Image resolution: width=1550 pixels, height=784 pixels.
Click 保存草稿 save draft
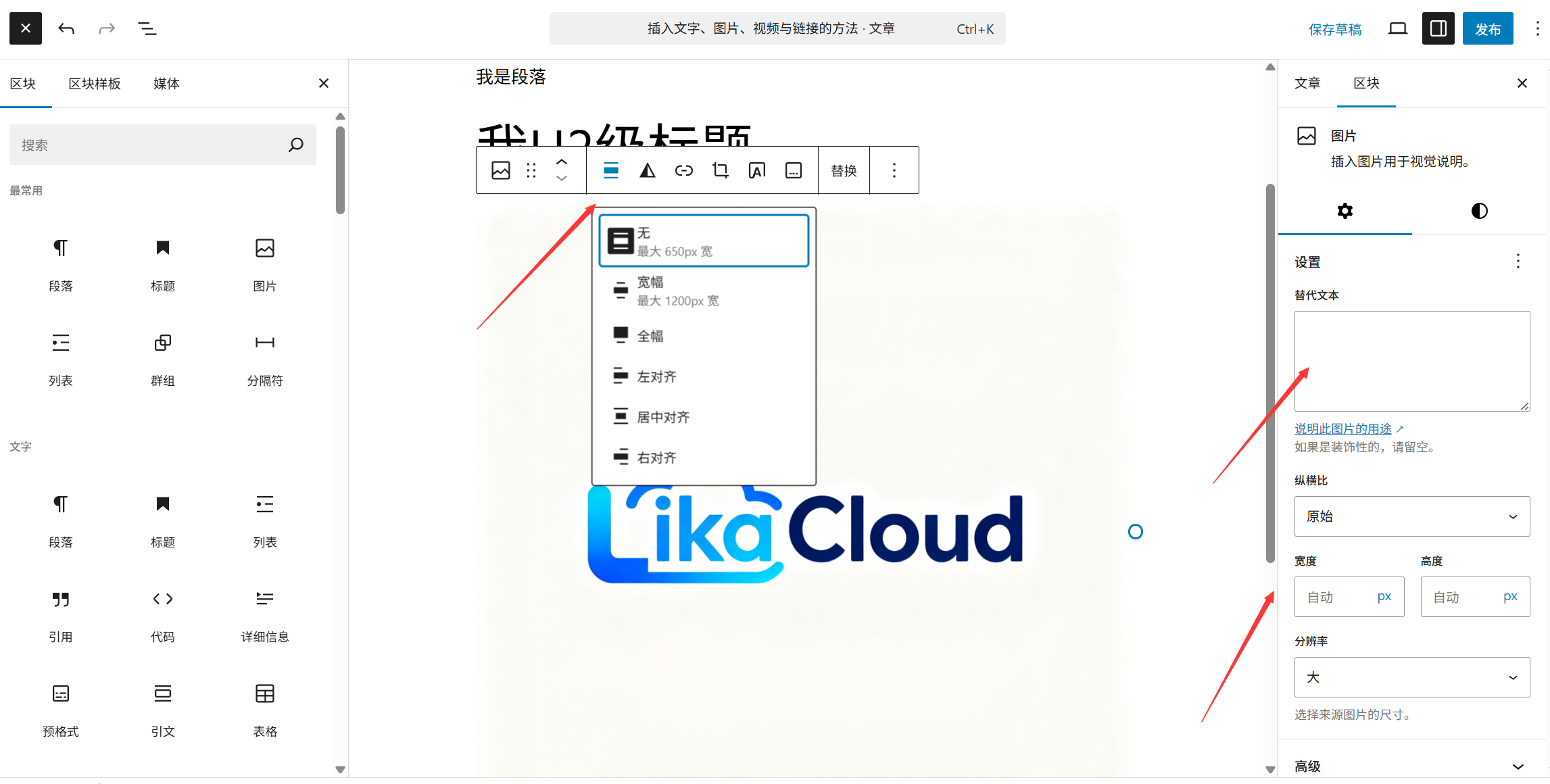click(1335, 29)
